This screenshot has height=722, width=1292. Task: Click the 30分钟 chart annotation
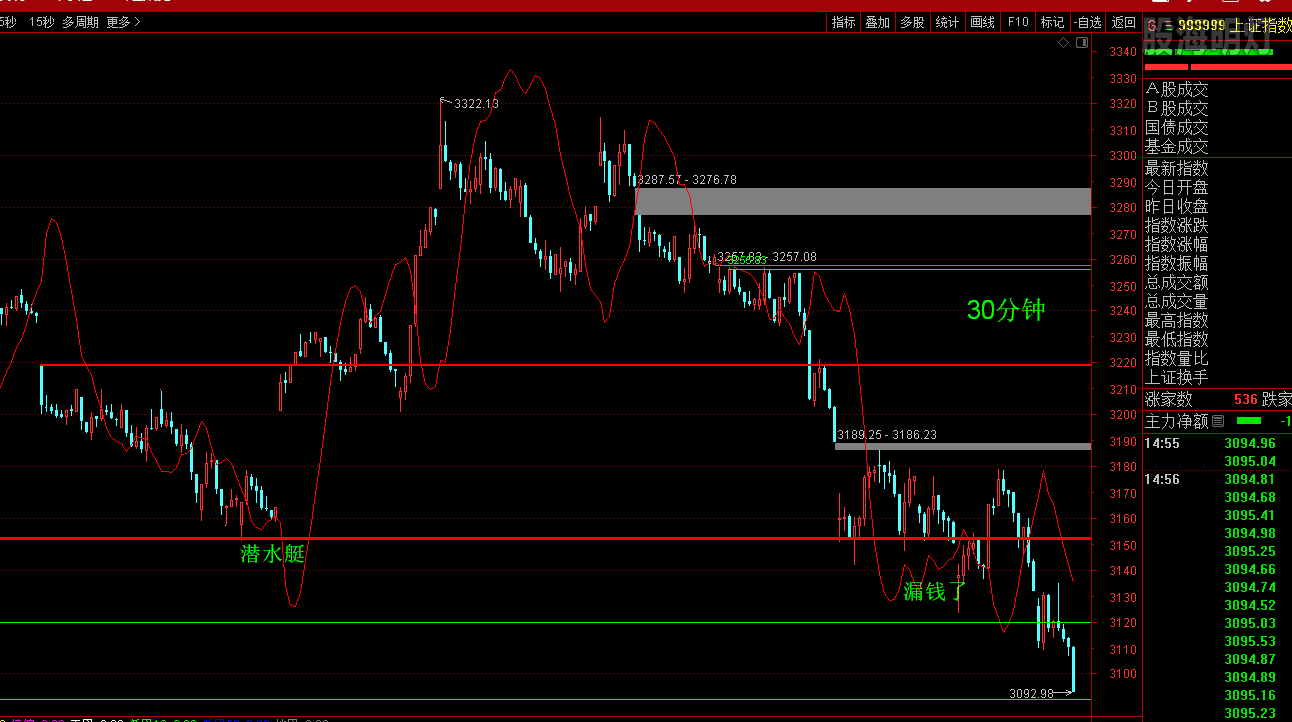pyautogui.click(x=1006, y=310)
